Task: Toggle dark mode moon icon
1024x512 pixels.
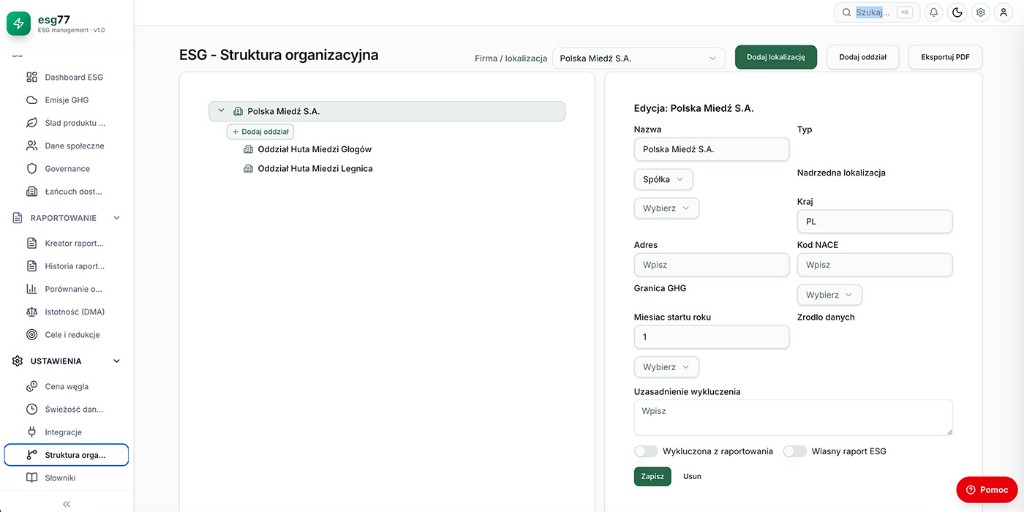Action: (957, 12)
